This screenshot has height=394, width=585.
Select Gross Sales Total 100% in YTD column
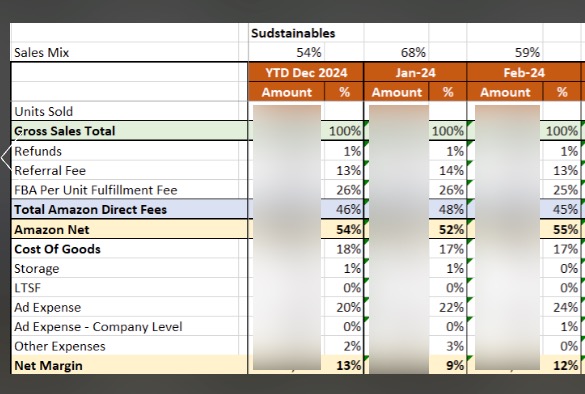[x=344, y=131]
